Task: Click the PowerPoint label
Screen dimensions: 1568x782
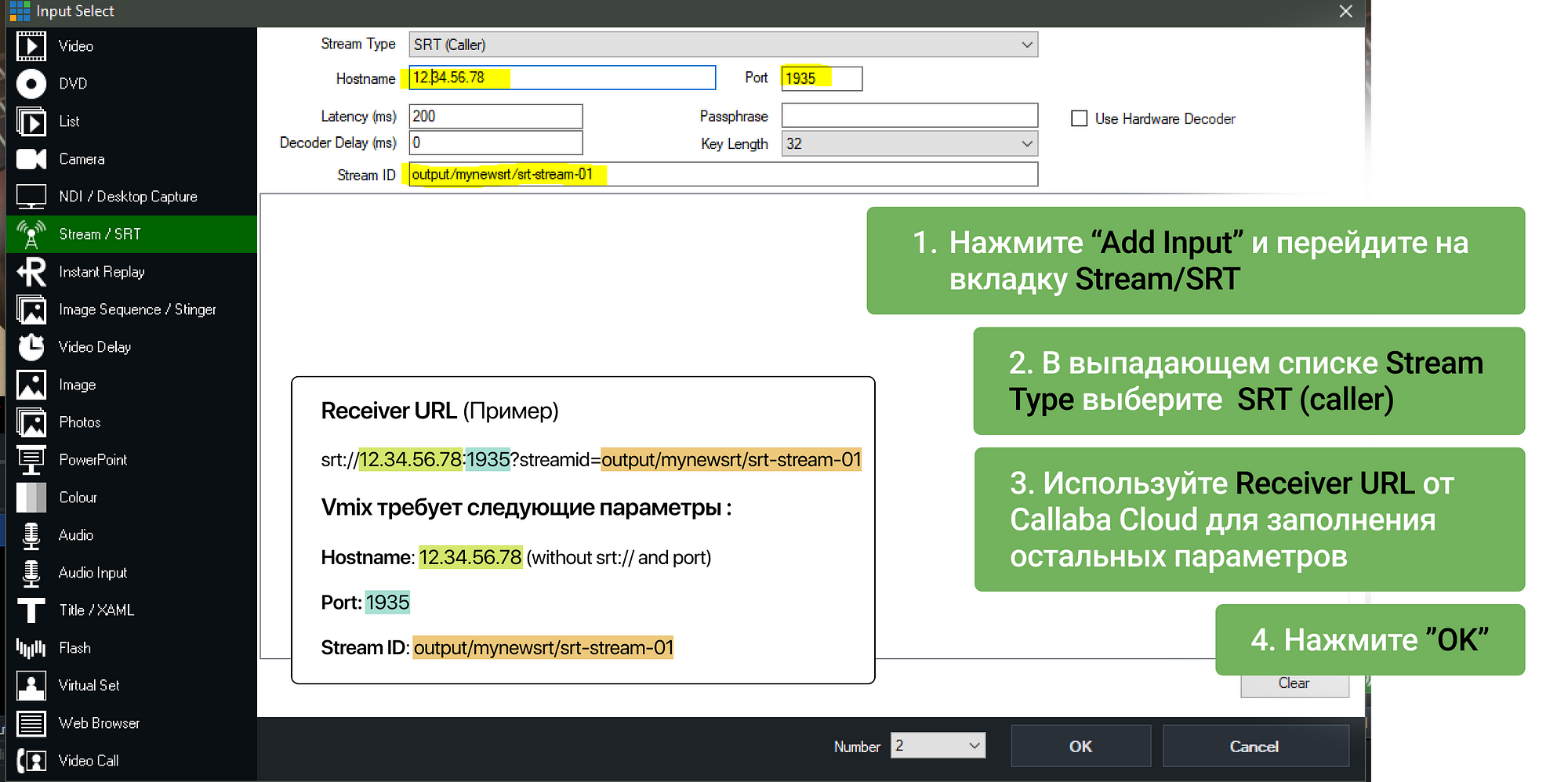Action: (93, 460)
